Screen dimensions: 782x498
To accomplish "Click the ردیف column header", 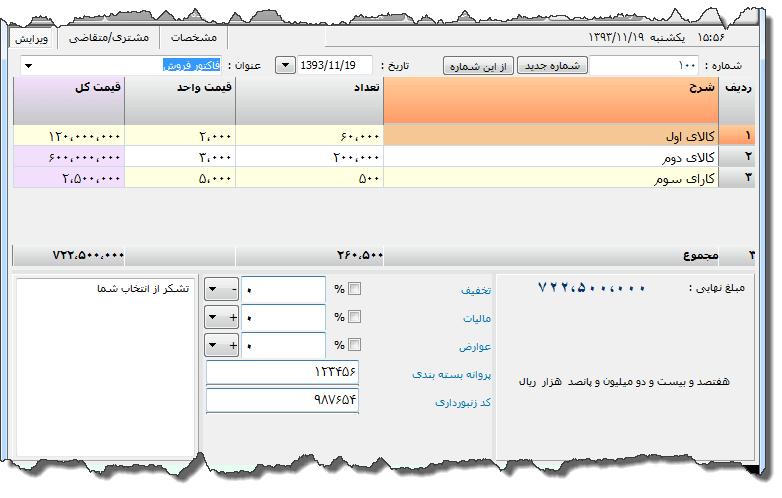I will (x=737, y=101).
